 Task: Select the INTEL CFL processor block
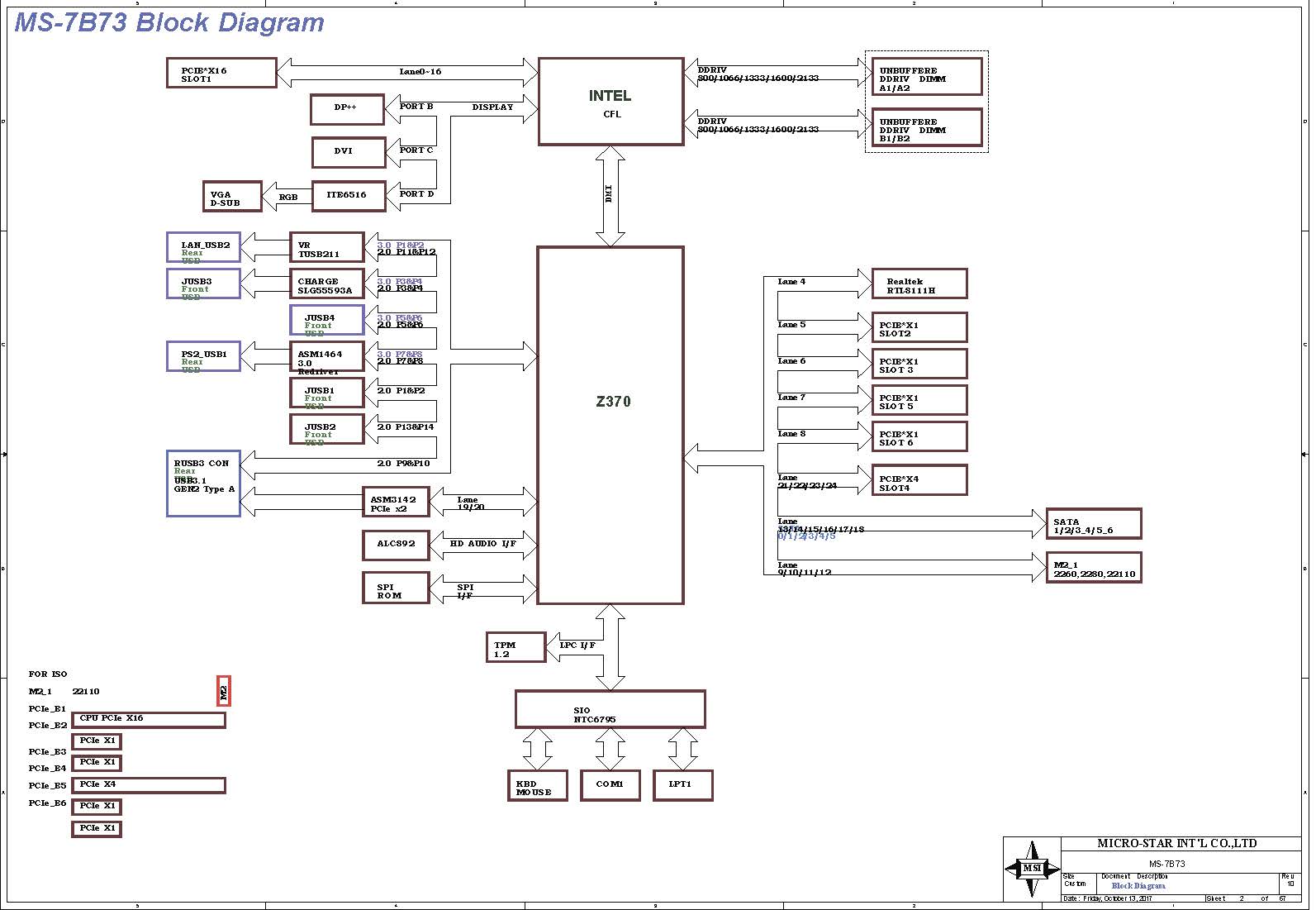[610, 102]
